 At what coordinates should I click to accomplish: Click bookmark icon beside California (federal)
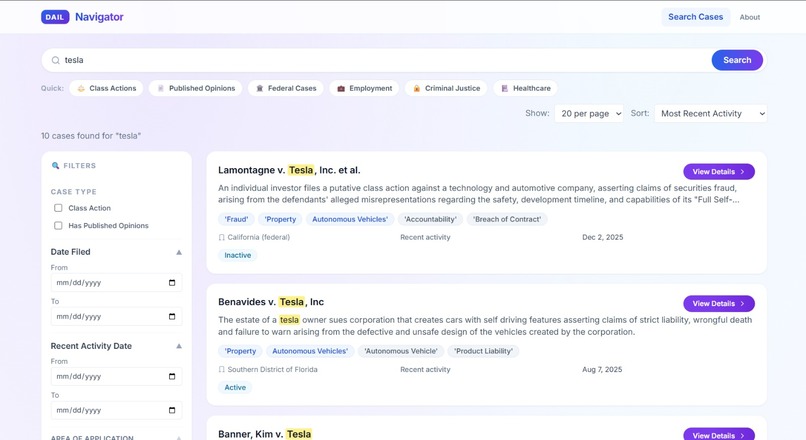[x=222, y=237]
